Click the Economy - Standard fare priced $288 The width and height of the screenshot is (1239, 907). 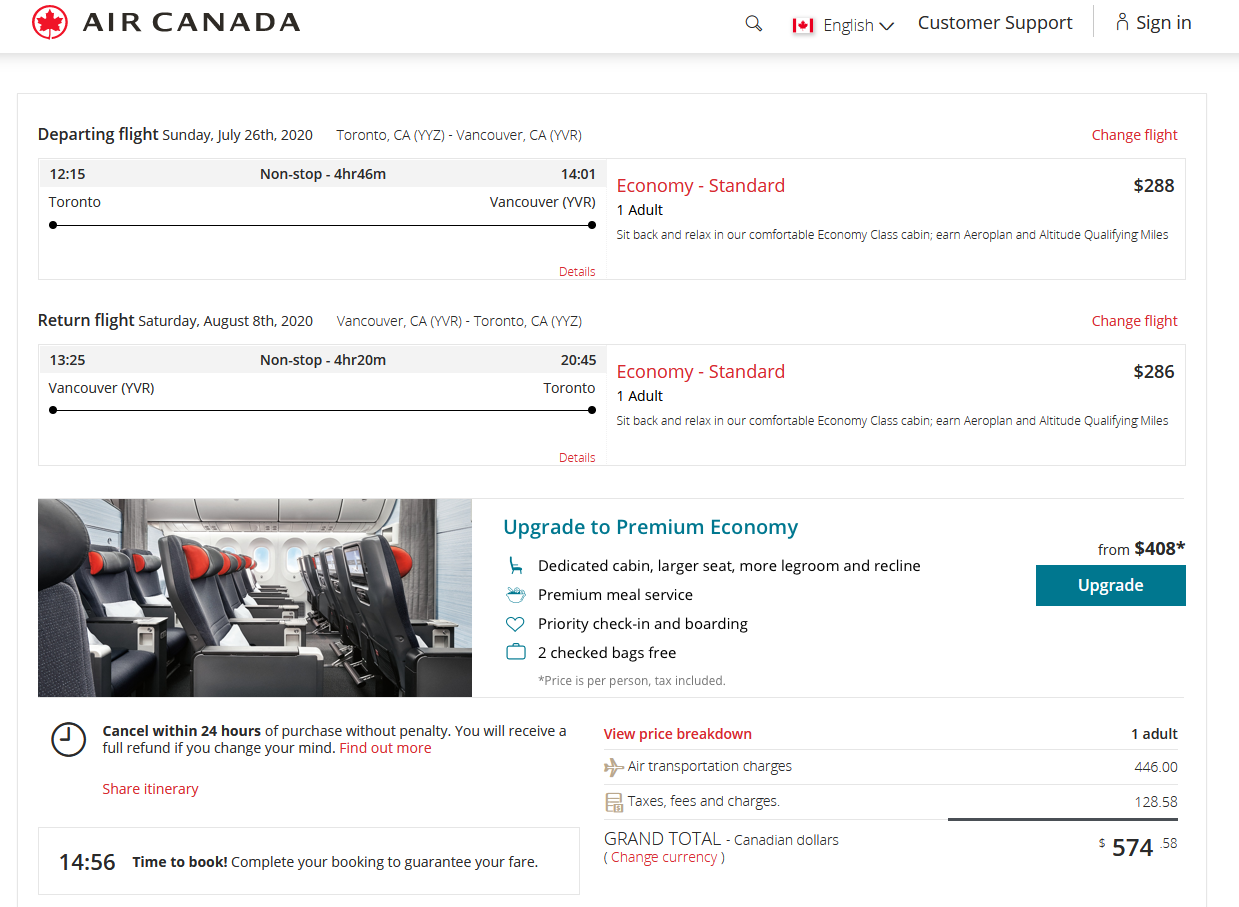700,185
